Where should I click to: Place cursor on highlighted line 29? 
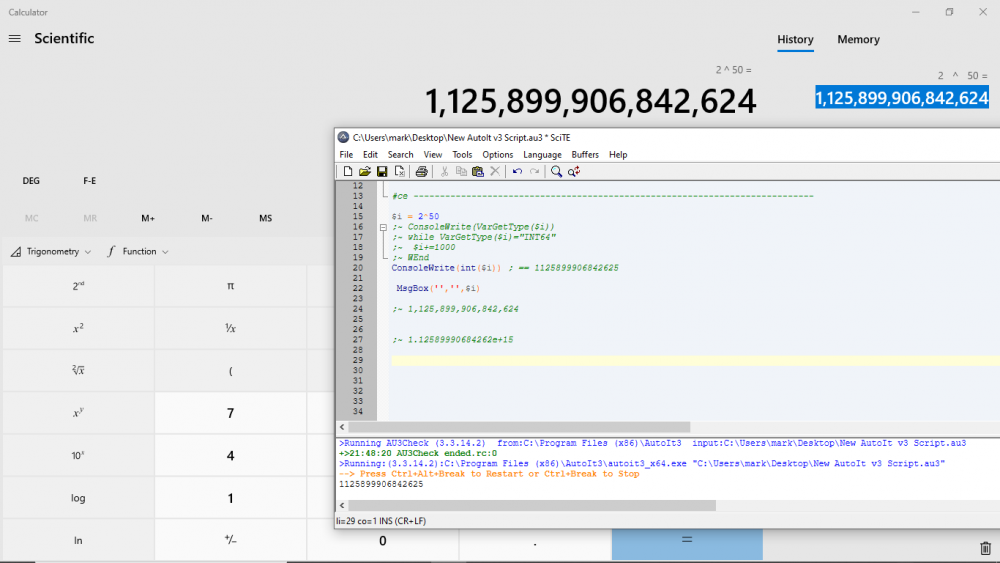(695, 360)
